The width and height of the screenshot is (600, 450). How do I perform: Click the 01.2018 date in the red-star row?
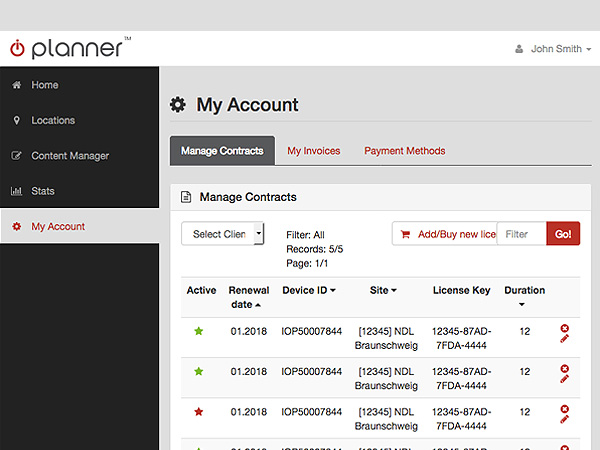coord(249,412)
